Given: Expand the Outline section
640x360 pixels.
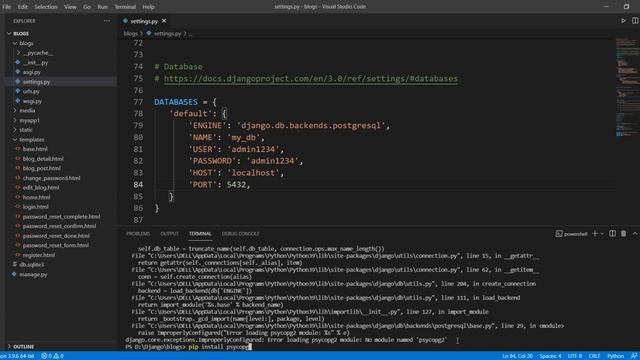Looking at the screenshot, I should click(23, 347).
